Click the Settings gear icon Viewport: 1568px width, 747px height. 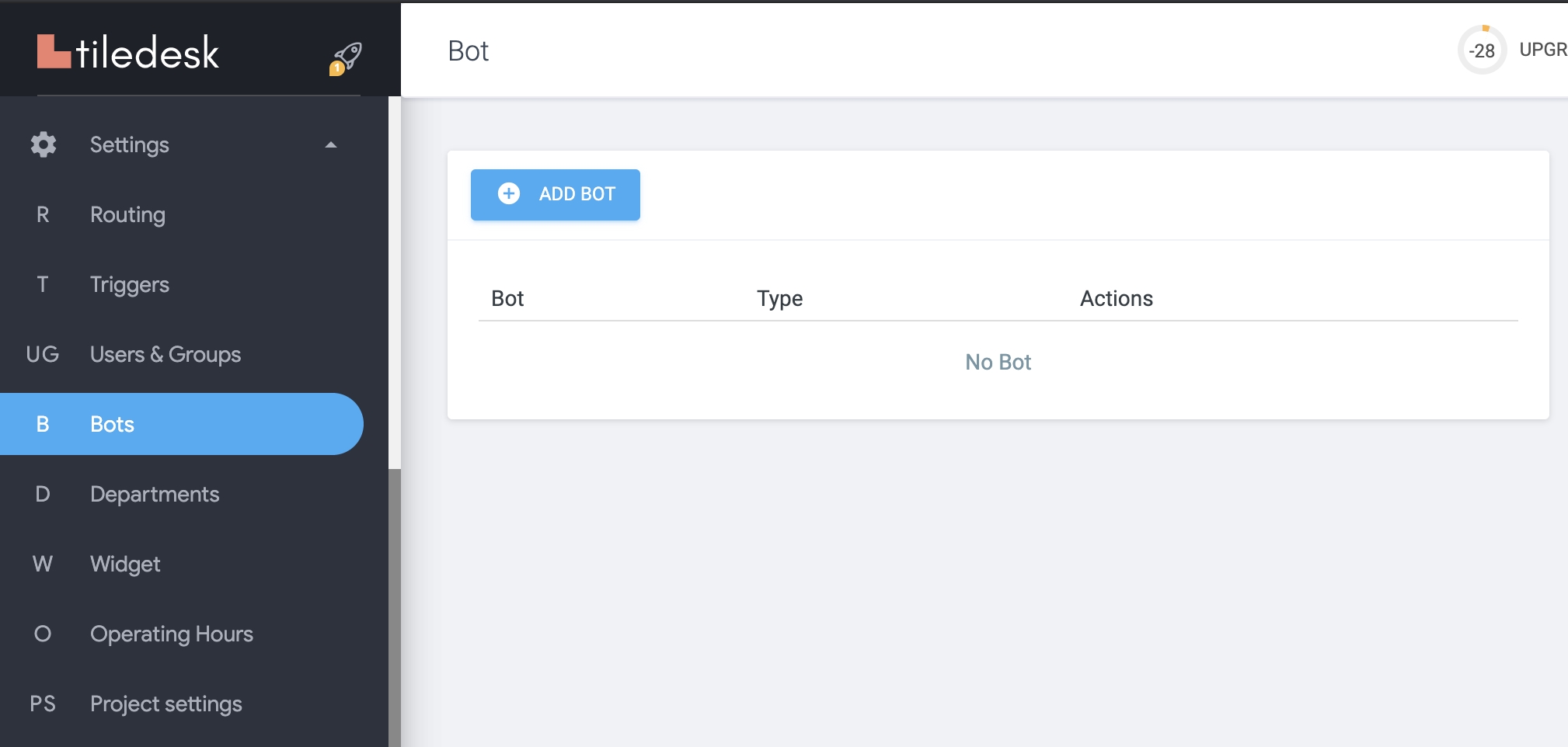coord(44,144)
